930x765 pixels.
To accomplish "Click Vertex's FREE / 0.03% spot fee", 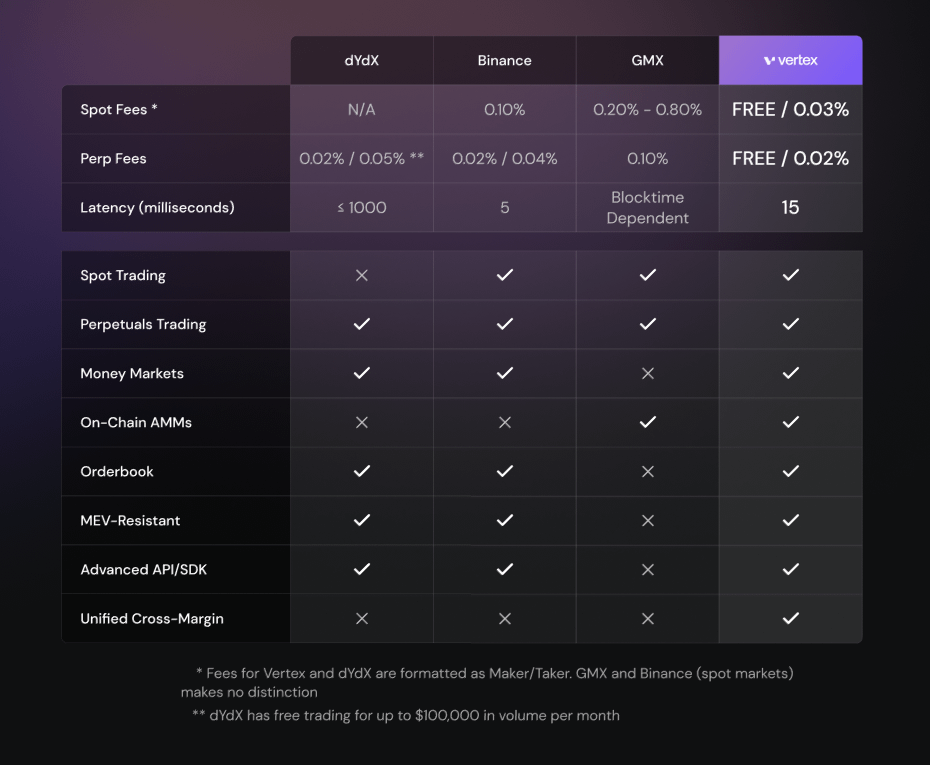I will (x=791, y=109).
